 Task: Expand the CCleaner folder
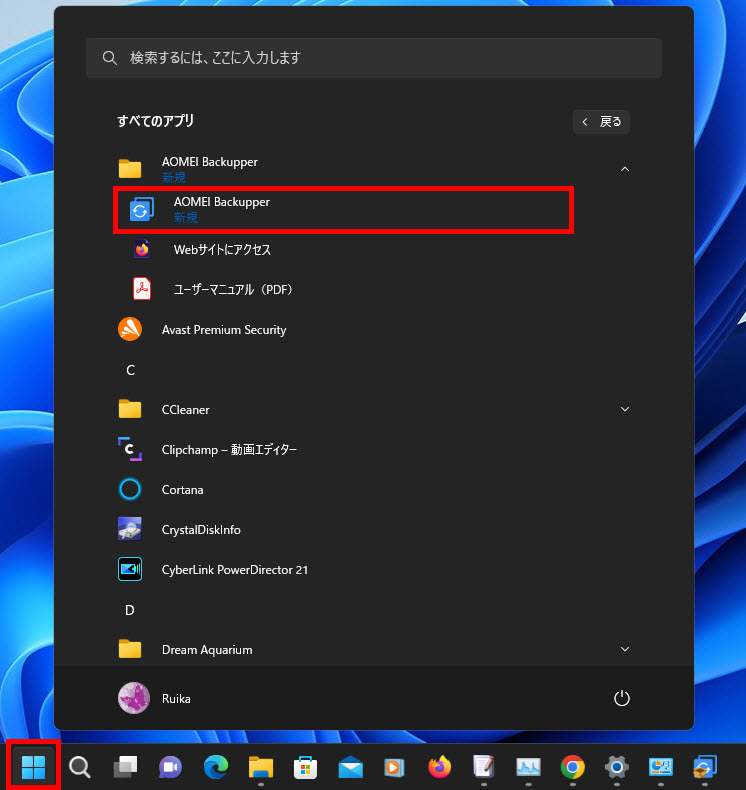point(624,409)
